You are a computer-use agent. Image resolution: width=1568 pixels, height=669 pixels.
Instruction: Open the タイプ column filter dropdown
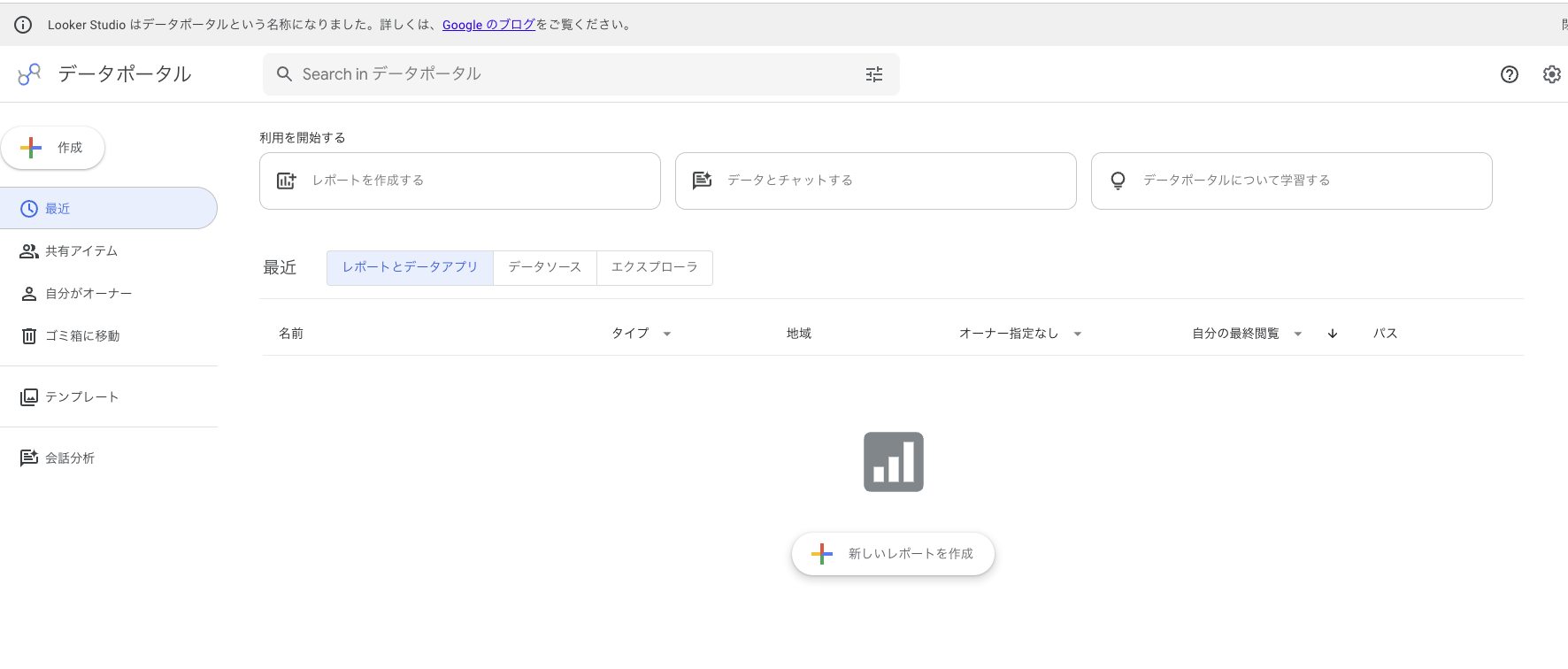click(667, 334)
